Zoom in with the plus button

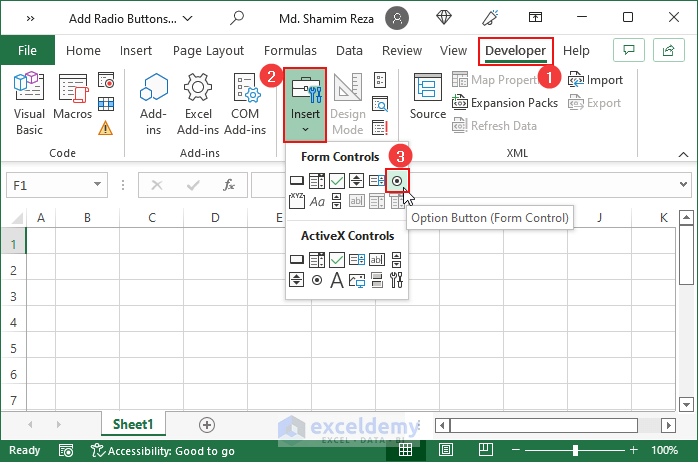(x=633, y=450)
